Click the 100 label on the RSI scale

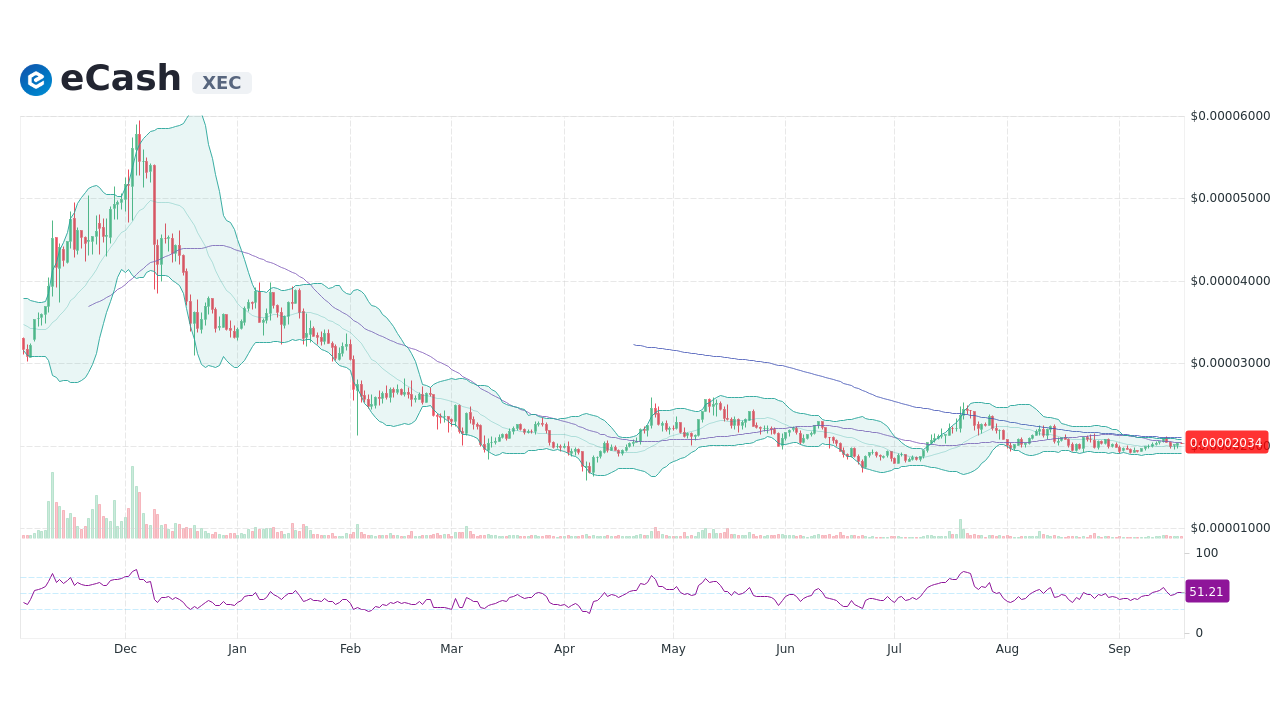1206,553
